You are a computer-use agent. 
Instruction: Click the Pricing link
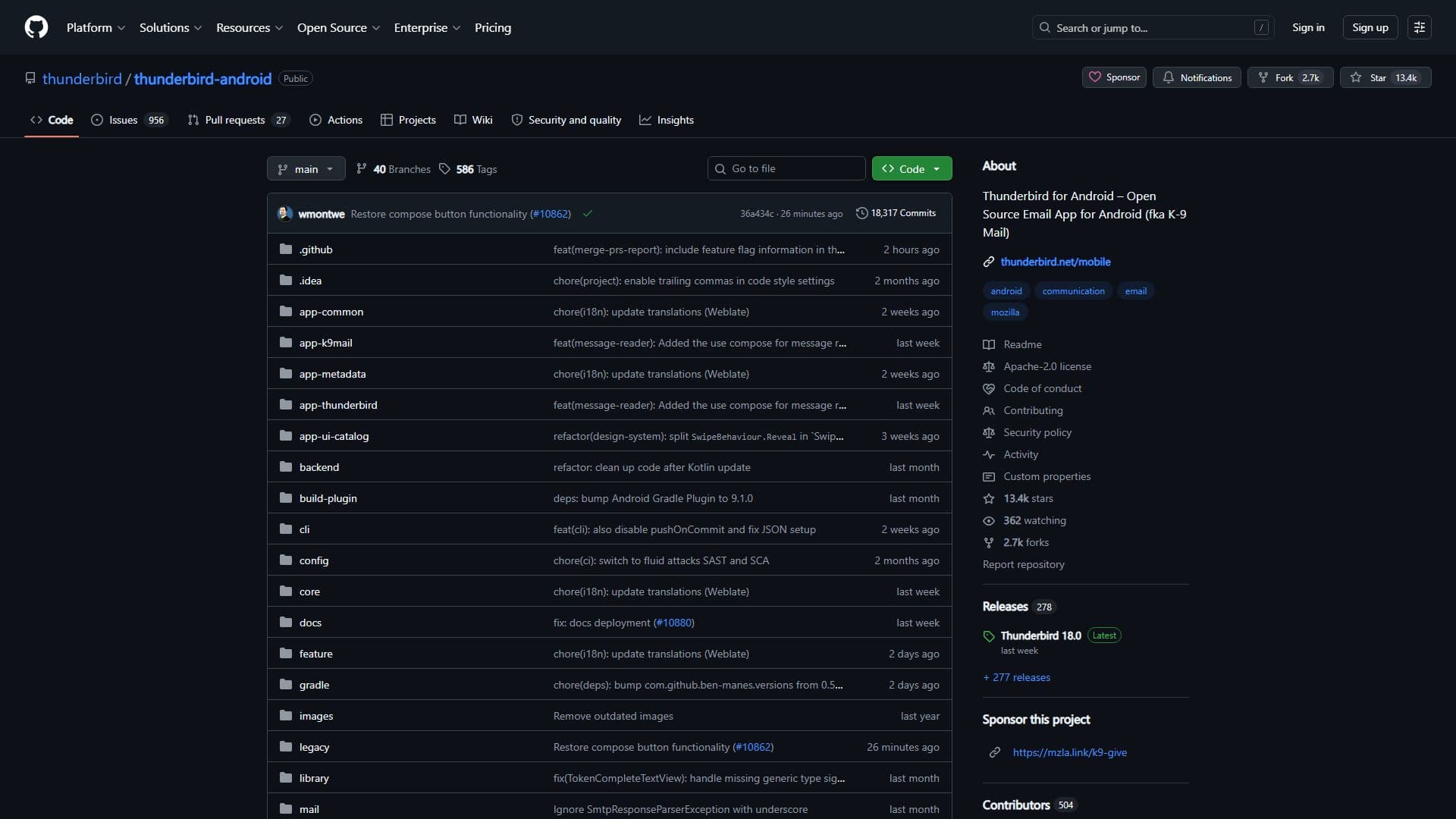point(493,27)
